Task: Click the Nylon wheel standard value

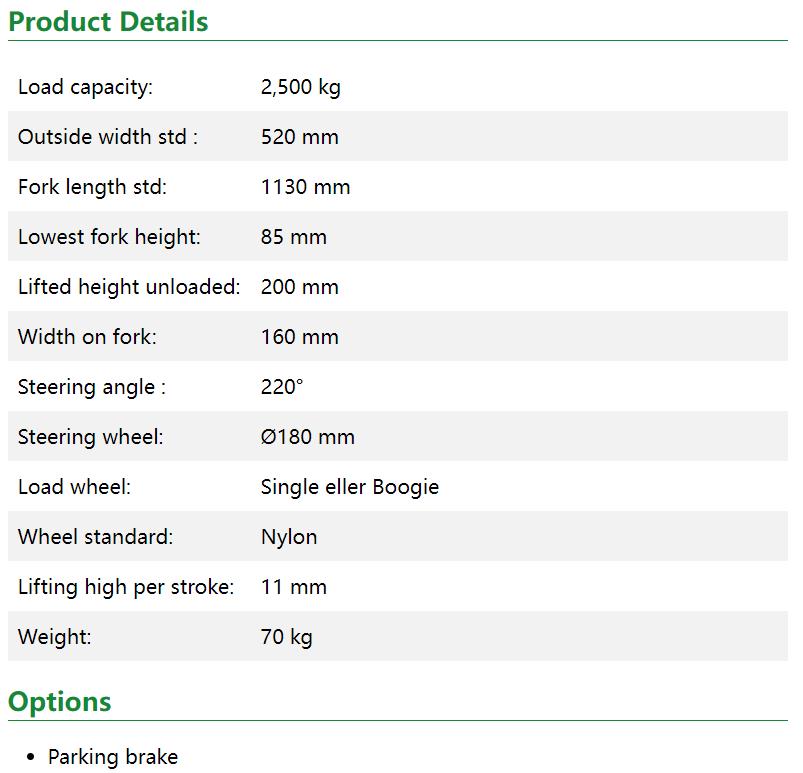Action: coord(289,537)
